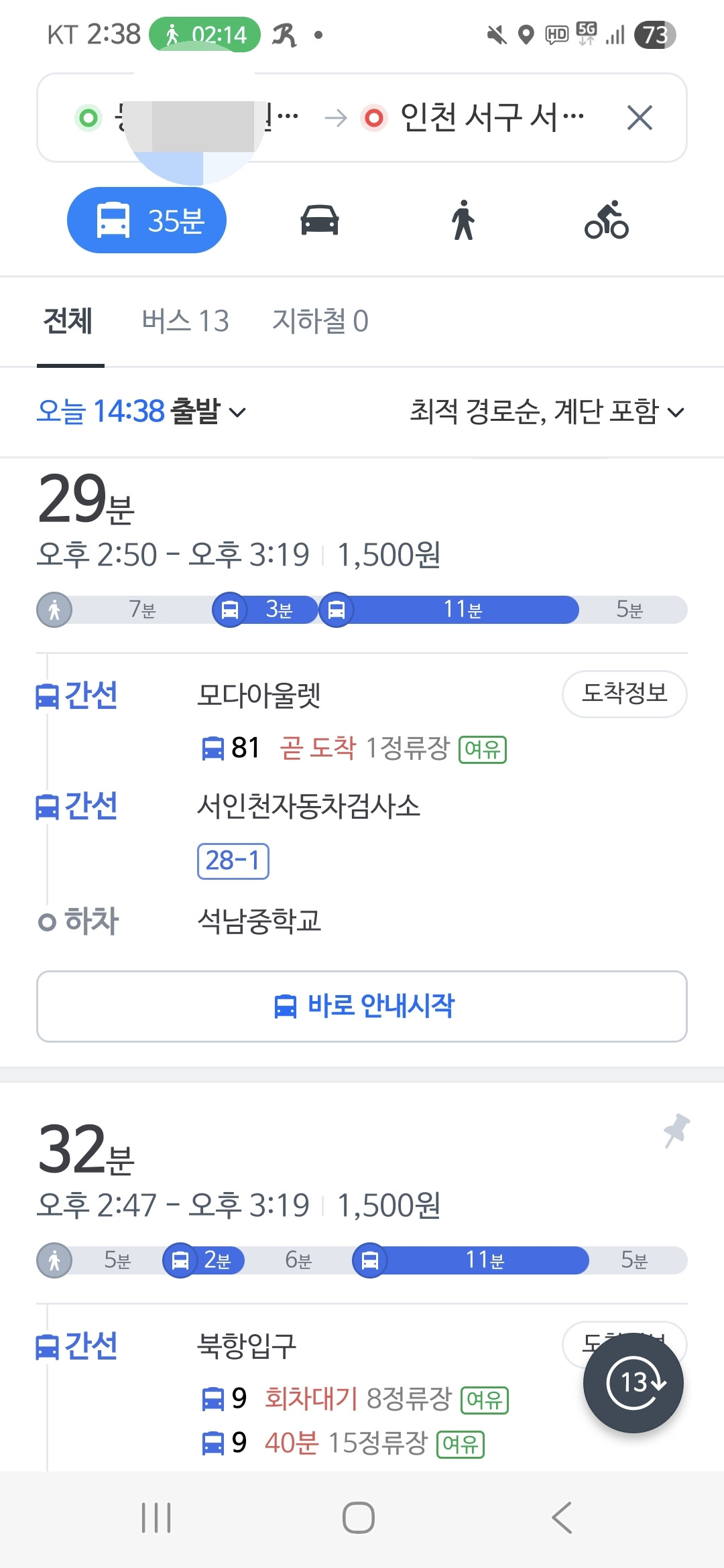
Task: Open the Android recent apps button
Action: tap(156, 1518)
